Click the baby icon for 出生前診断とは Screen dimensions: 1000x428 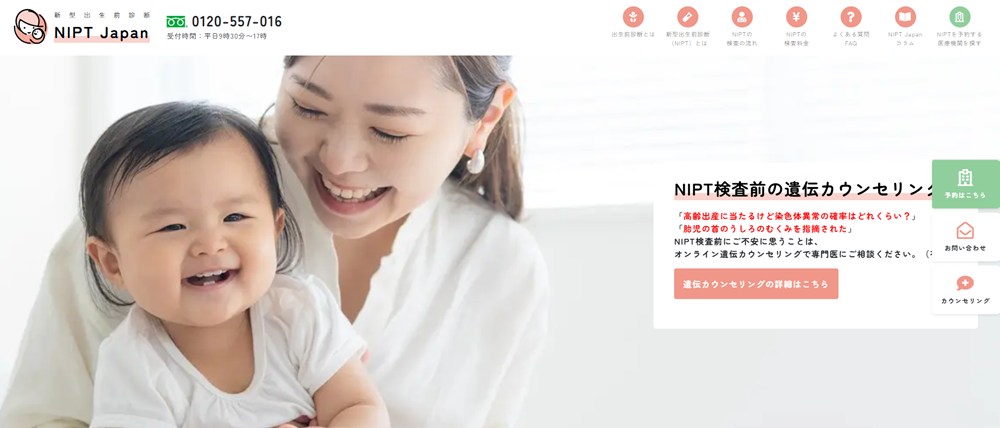click(633, 17)
